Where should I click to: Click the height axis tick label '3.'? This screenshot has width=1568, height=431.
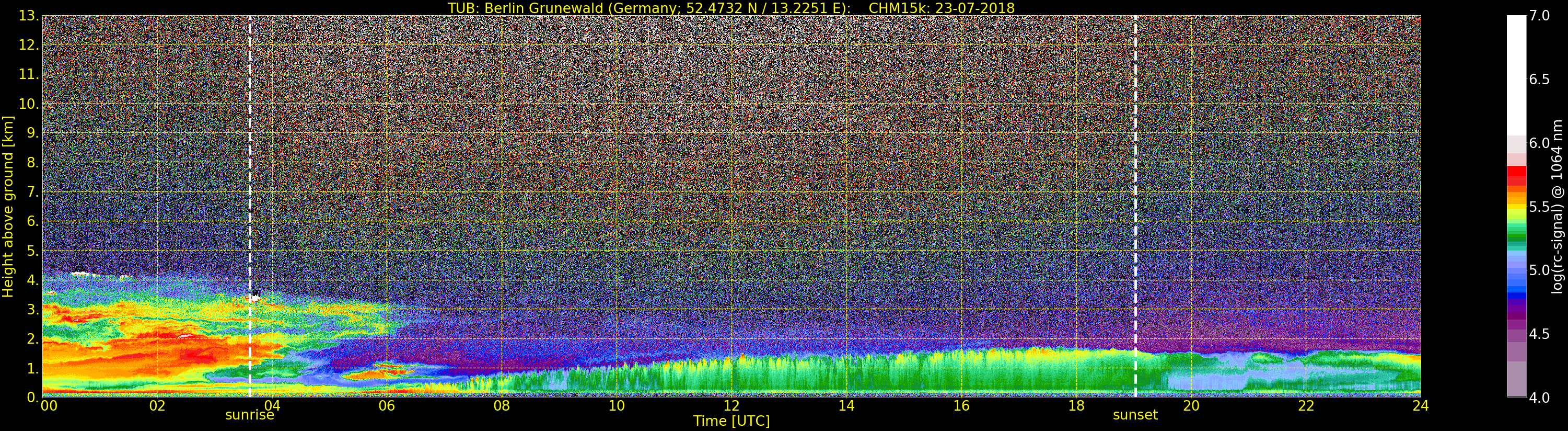[32, 309]
